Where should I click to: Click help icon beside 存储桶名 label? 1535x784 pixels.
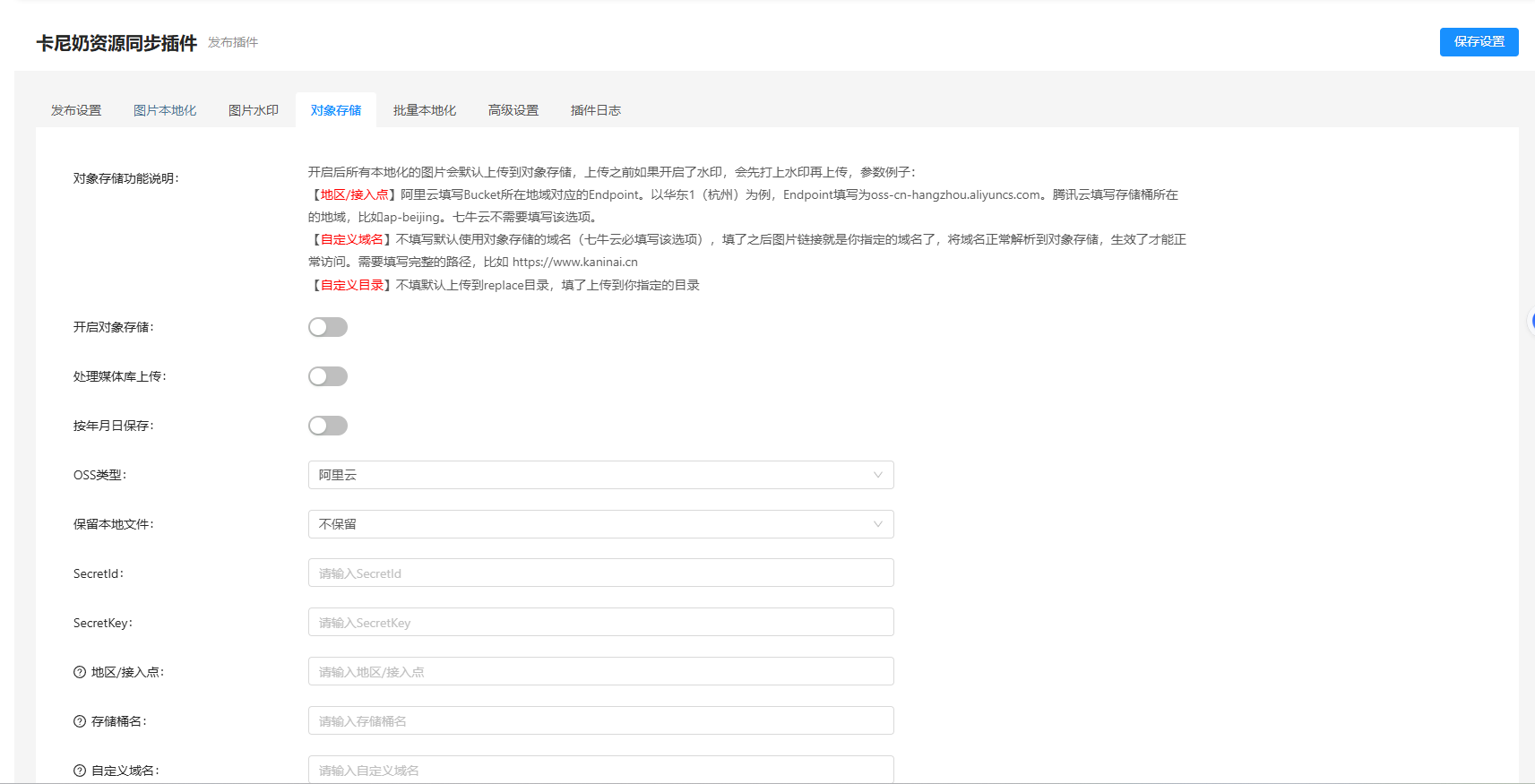tap(80, 721)
